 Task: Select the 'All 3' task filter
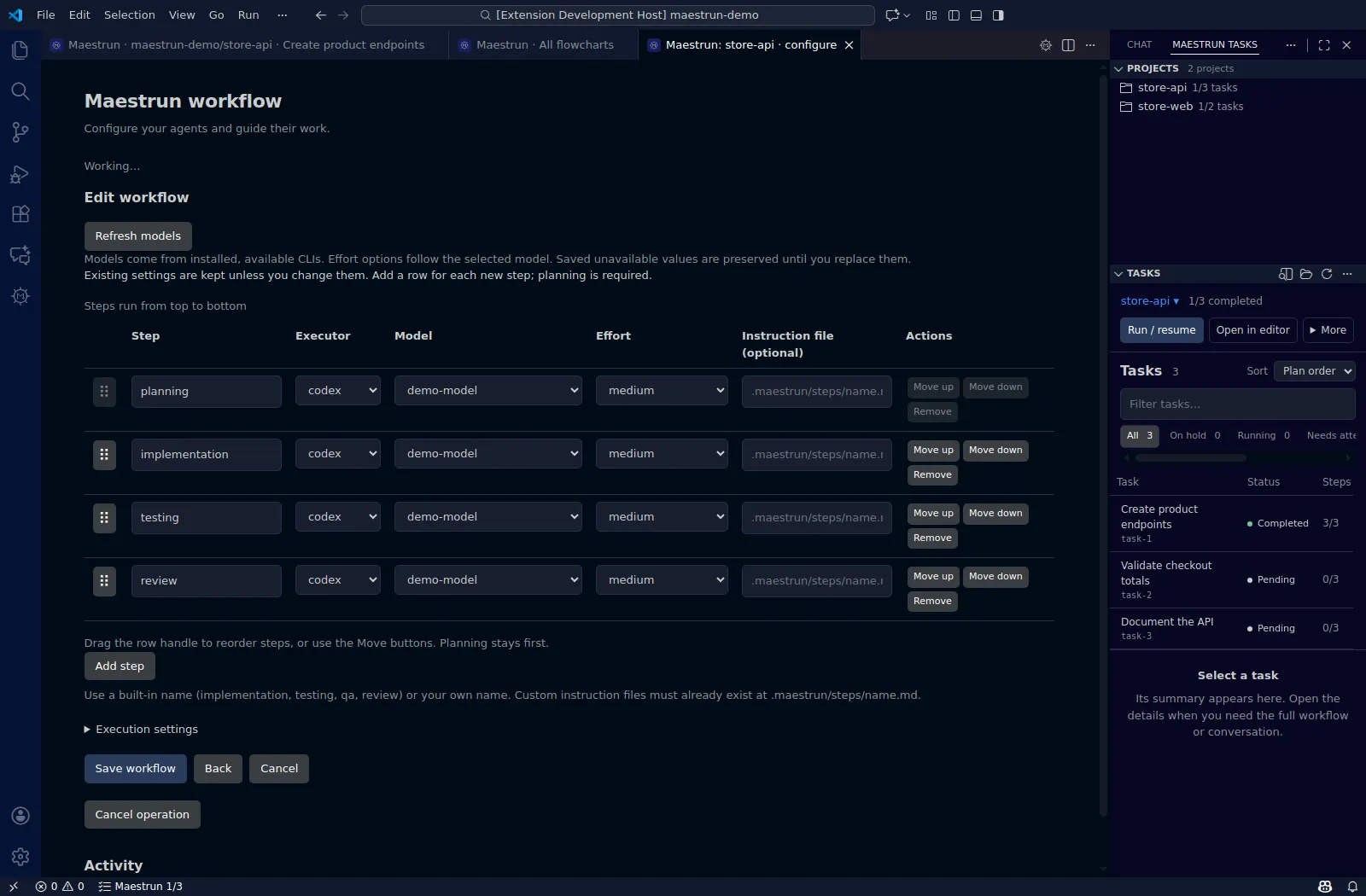(1140, 436)
